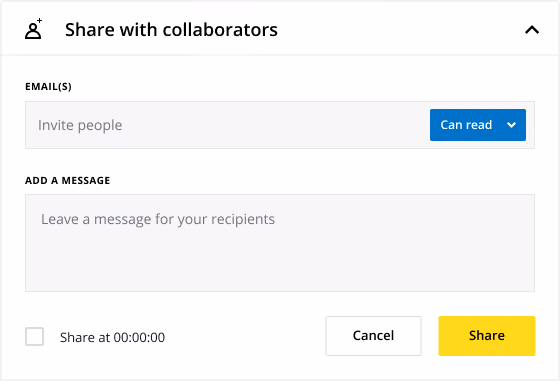Open the Can read permission dropdown

[478, 125]
